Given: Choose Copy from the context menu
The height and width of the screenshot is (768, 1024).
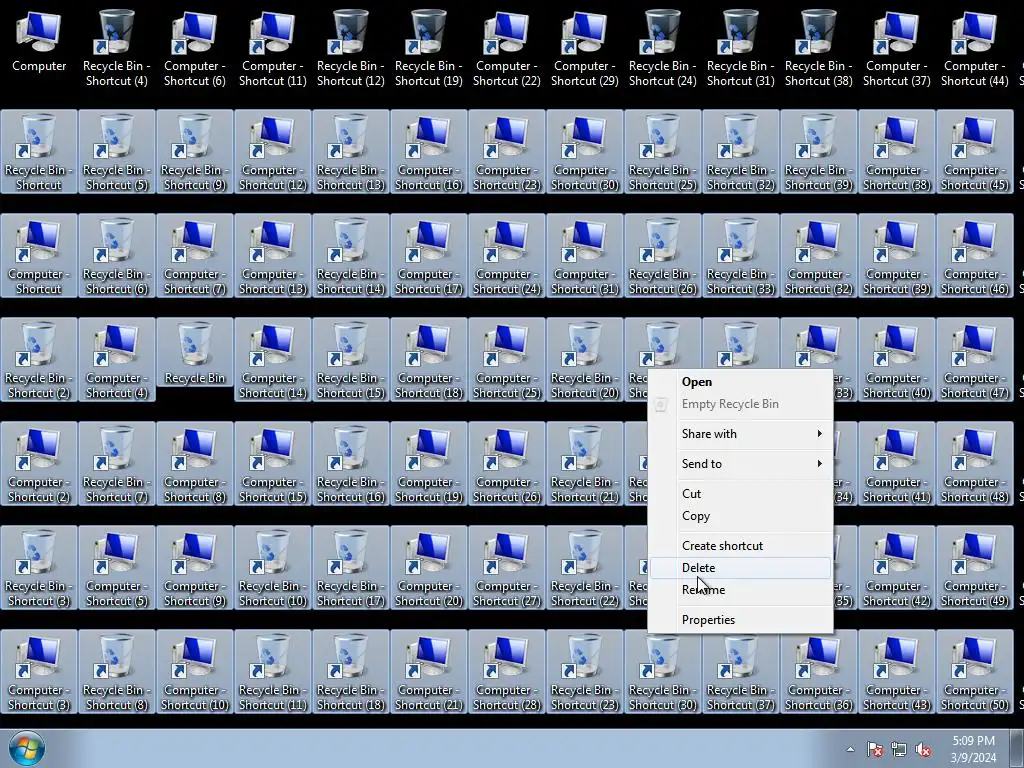Looking at the screenshot, I should pos(741,516).
